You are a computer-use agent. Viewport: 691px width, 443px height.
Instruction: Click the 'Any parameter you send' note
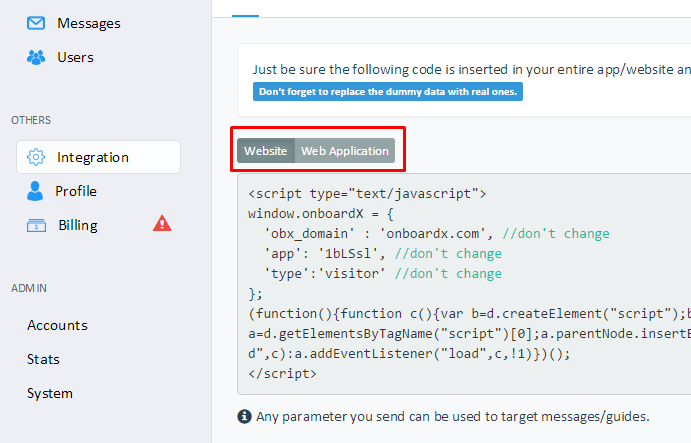click(453, 417)
